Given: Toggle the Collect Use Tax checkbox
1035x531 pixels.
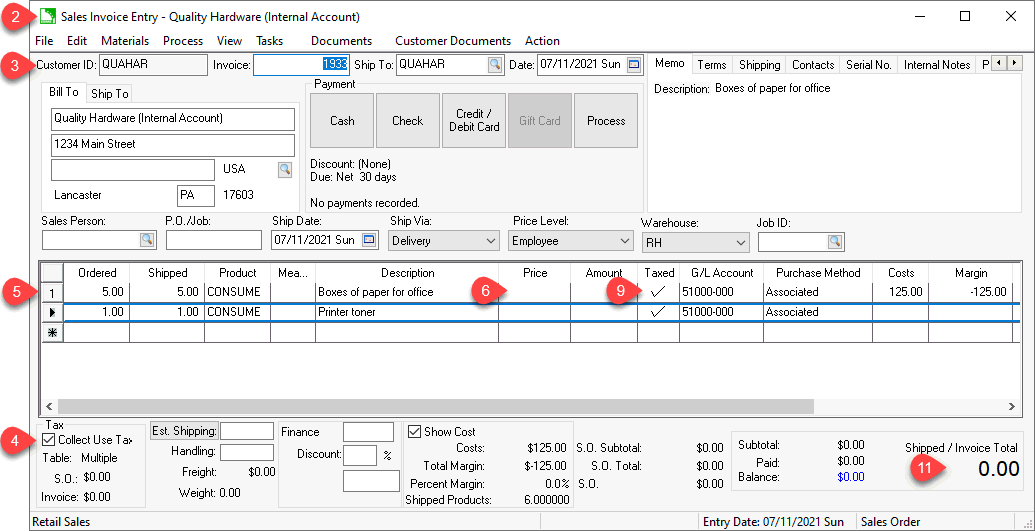Looking at the screenshot, I should [x=49, y=440].
